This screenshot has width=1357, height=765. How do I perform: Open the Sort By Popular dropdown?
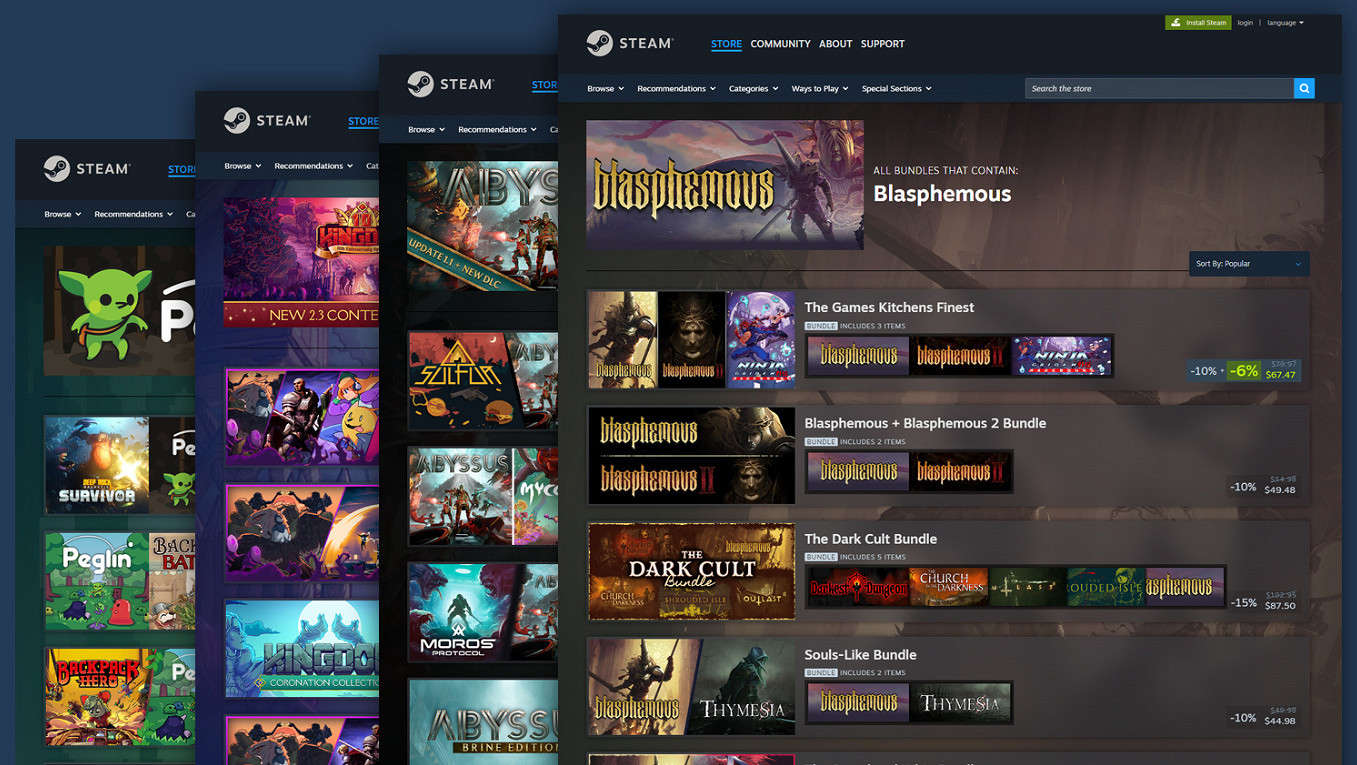tap(1248, 263)
